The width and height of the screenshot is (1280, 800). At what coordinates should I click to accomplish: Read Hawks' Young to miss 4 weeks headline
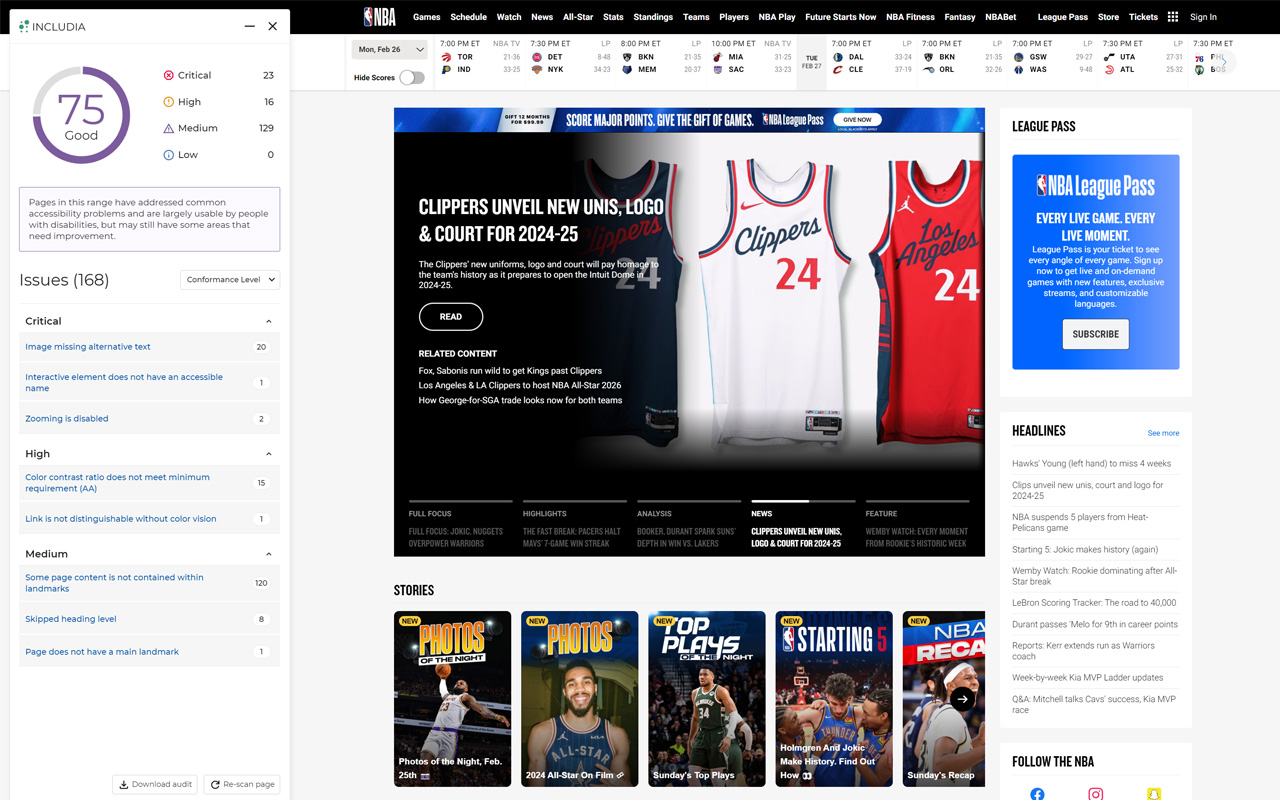click(x=1091, y=464)
